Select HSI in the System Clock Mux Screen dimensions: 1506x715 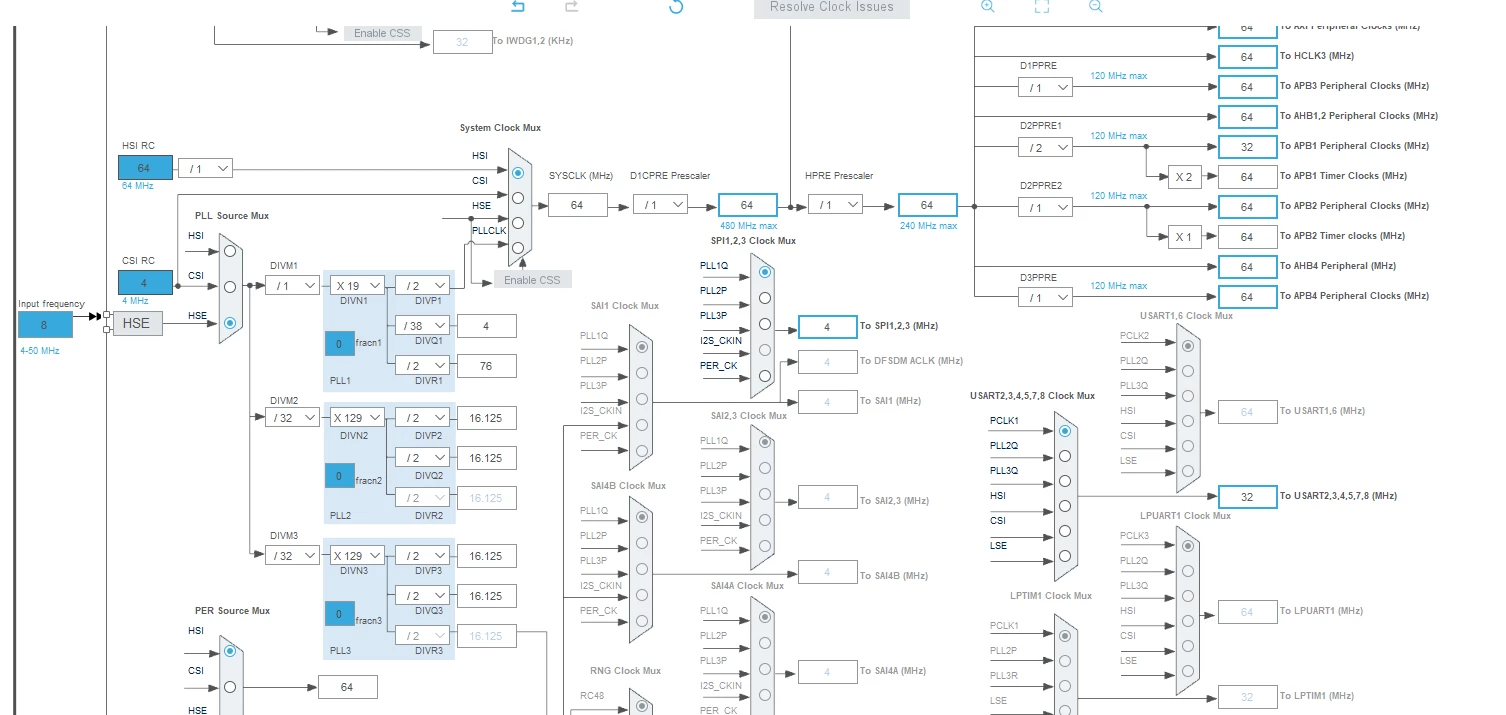[517, 173]
